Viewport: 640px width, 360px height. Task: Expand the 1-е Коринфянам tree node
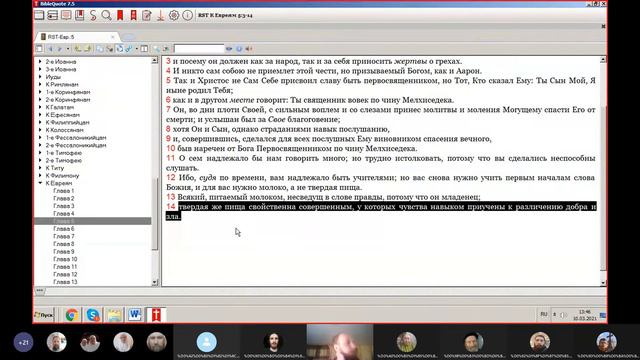point(40,92)
